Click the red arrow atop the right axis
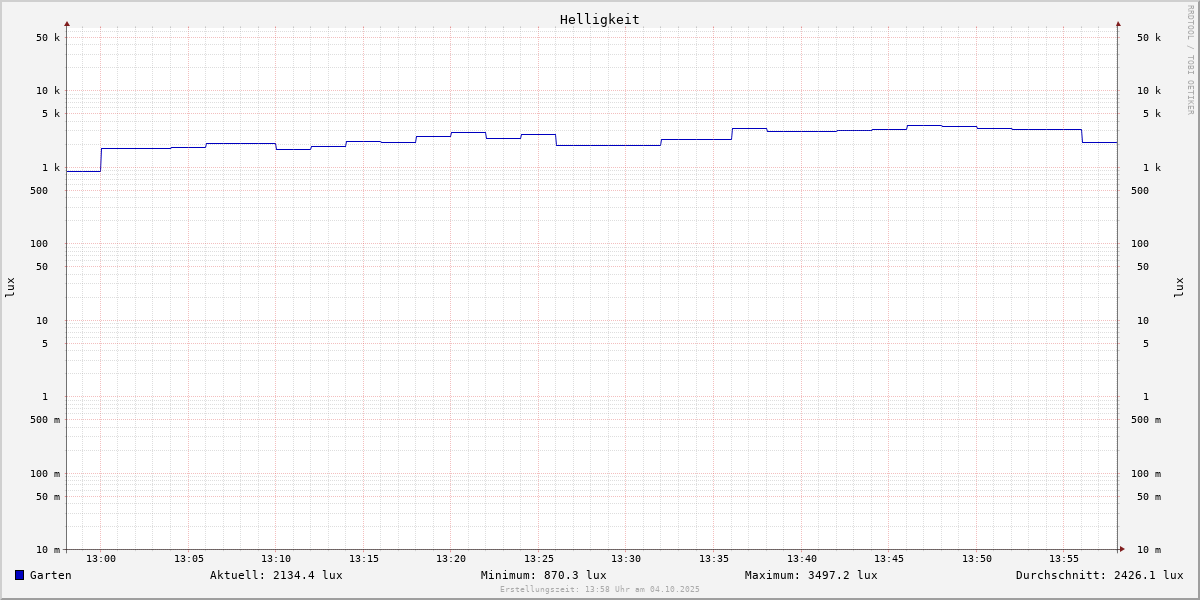This screenshot has width=1200, height=600. pyautogui.click(x=1118, y=23)
